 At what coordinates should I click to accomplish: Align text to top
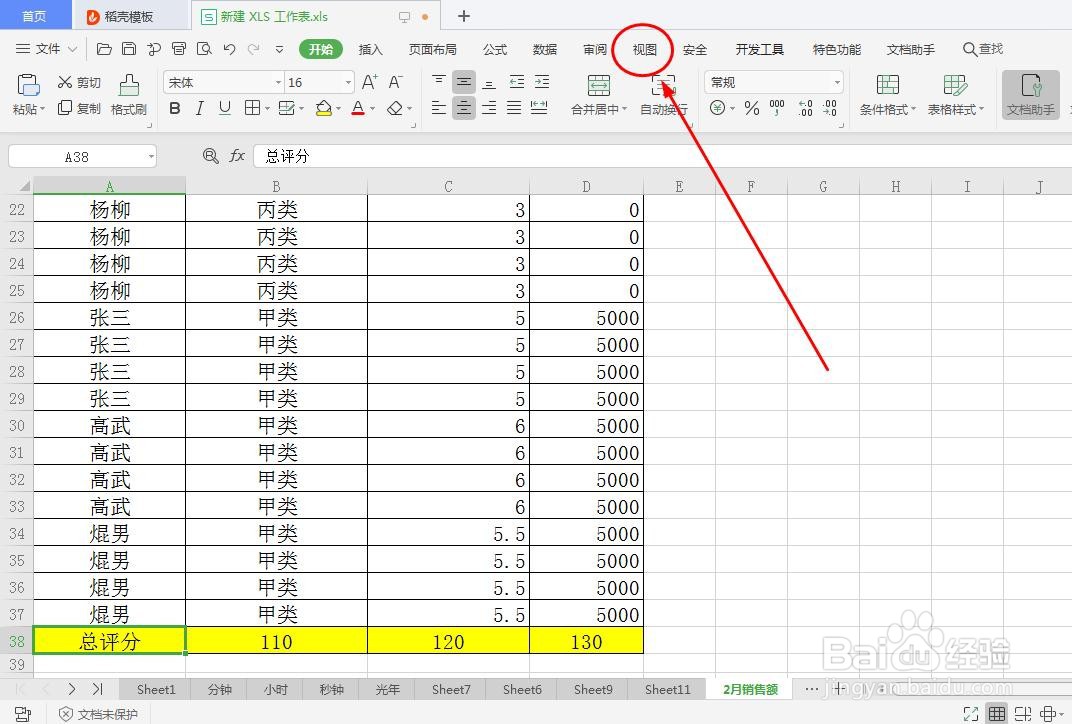click(x=439, y=82)
